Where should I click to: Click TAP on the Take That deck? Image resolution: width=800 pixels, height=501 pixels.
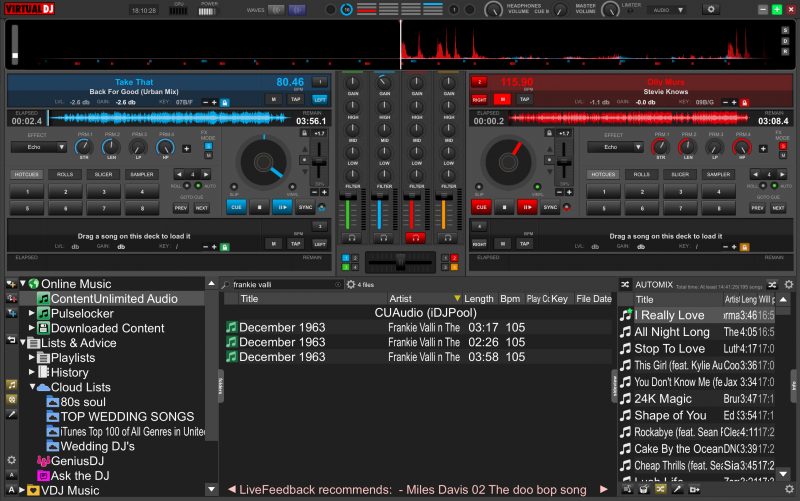tap(295, 99)
